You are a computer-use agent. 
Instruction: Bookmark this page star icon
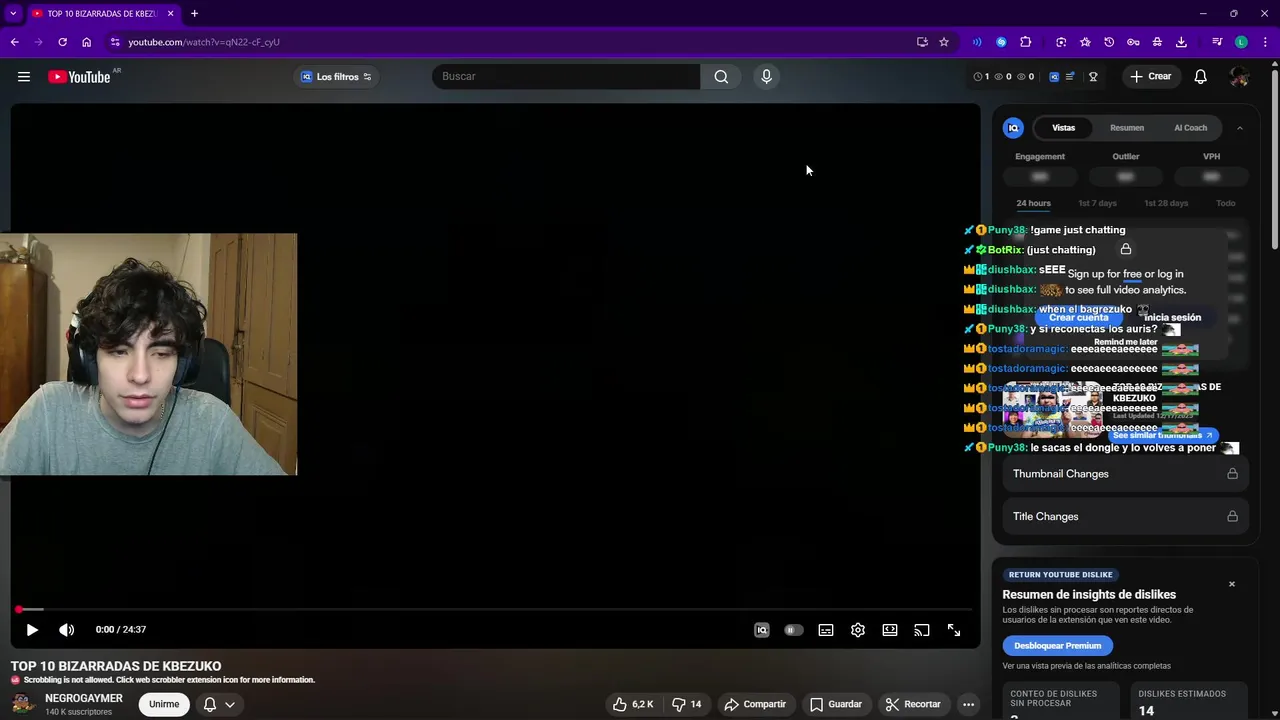tap(944, 42)
